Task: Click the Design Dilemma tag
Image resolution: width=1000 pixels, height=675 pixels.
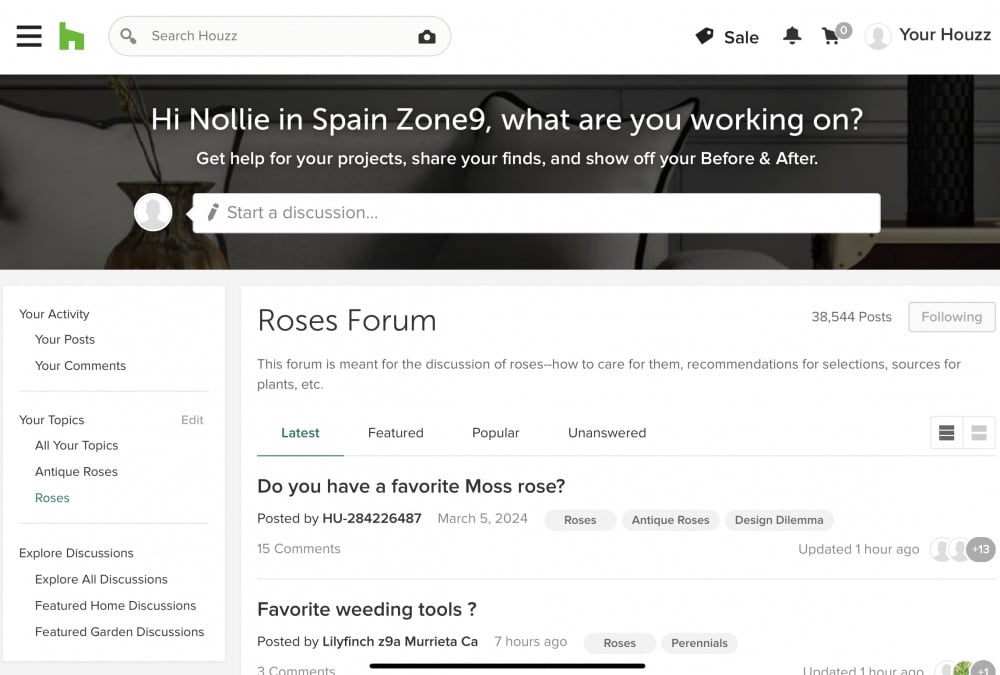Action: pyautogui.click(x=779, y=520)
